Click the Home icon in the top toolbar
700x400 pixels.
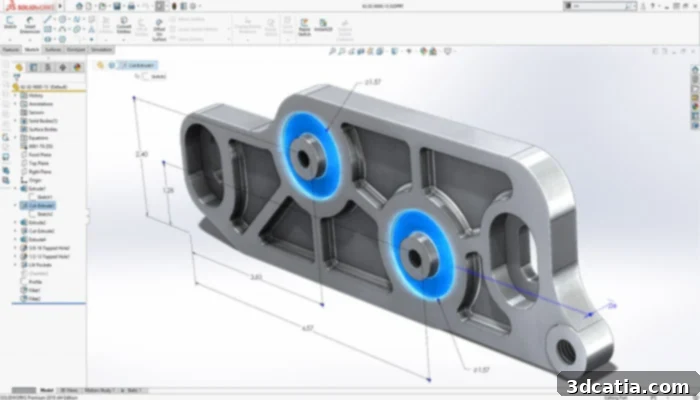[x=79, y=6]
